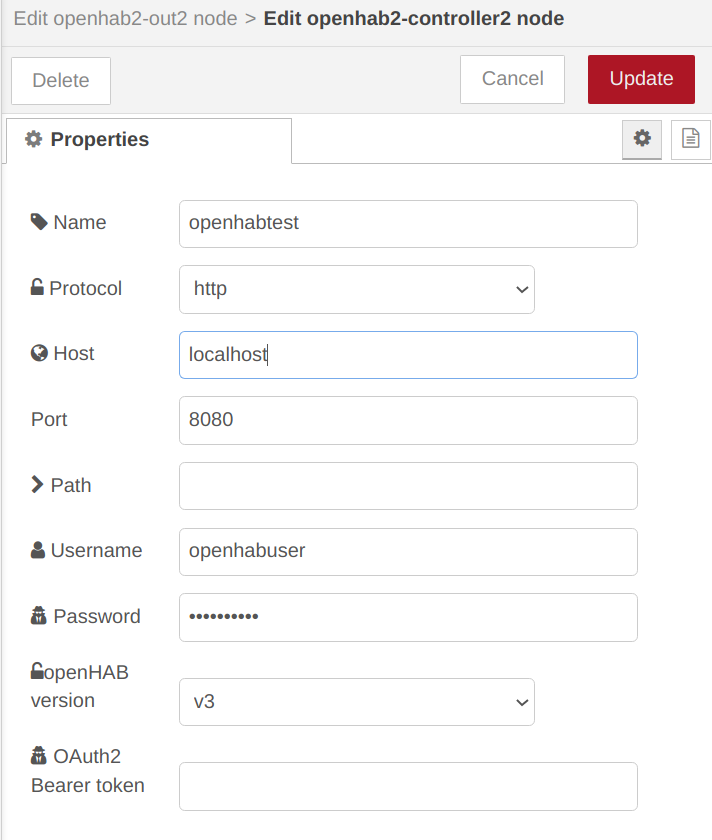The image size is (712, 840).
Task: Select https from the Protocol dropdown arrow
Action: pyautogui.click(x=521, y=289)
